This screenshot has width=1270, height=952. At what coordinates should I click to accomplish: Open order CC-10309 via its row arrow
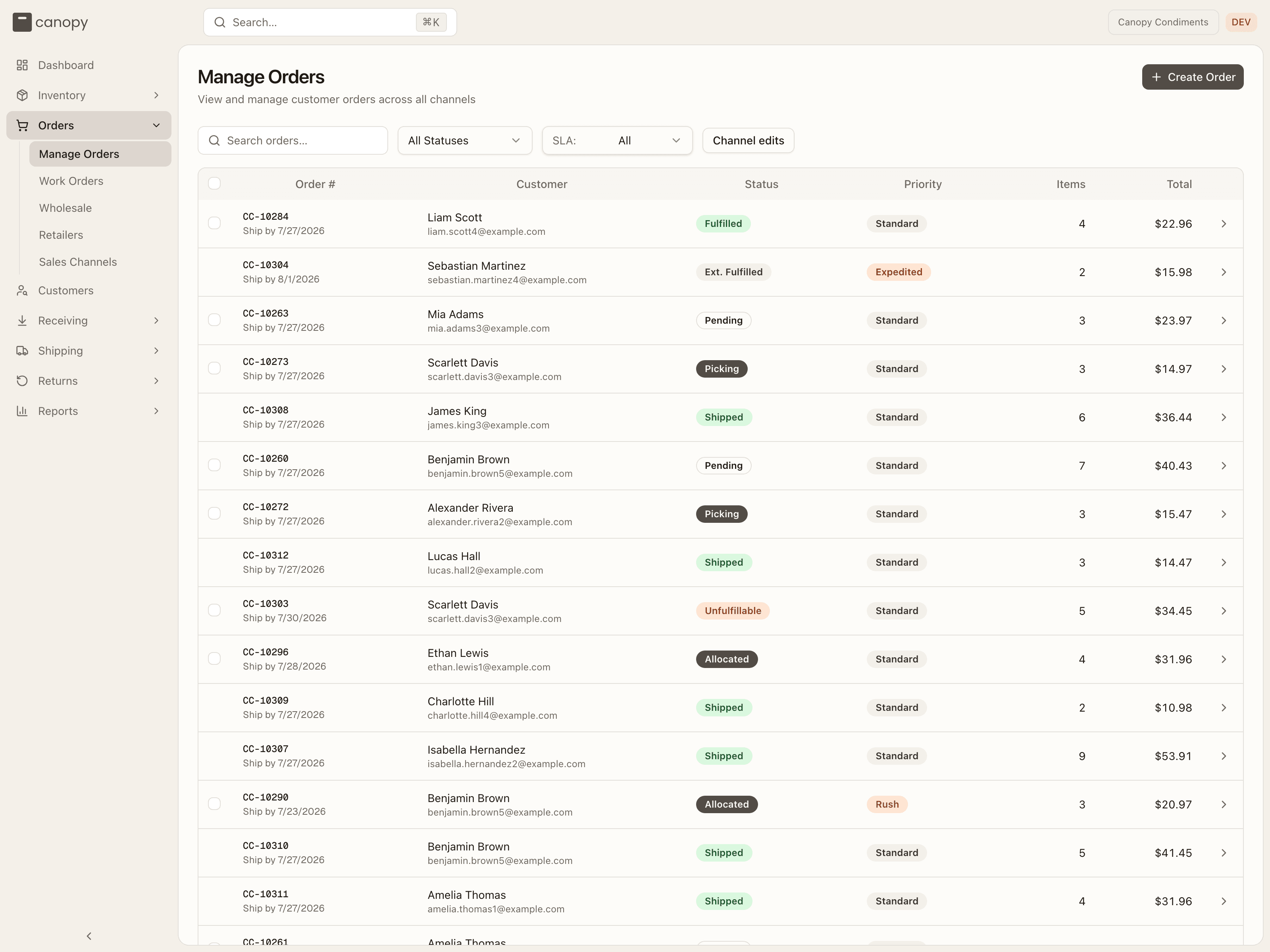1224,708
